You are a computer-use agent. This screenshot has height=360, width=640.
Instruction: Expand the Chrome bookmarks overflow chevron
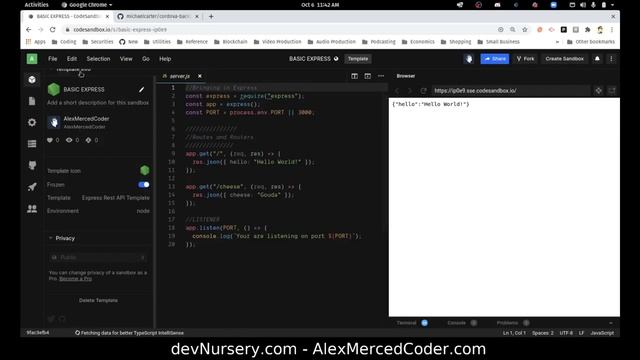[x=557, y=42]
